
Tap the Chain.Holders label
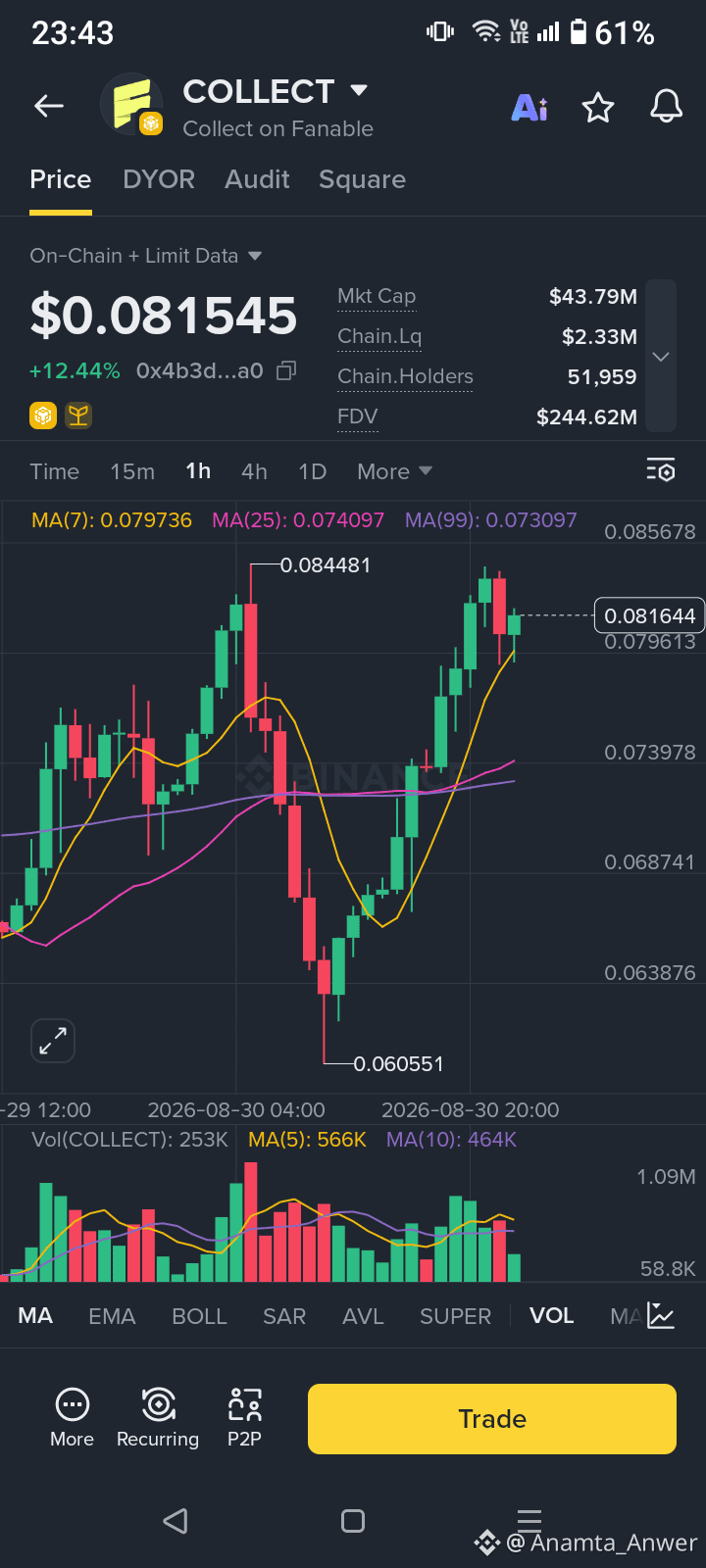tap(405, 376)
